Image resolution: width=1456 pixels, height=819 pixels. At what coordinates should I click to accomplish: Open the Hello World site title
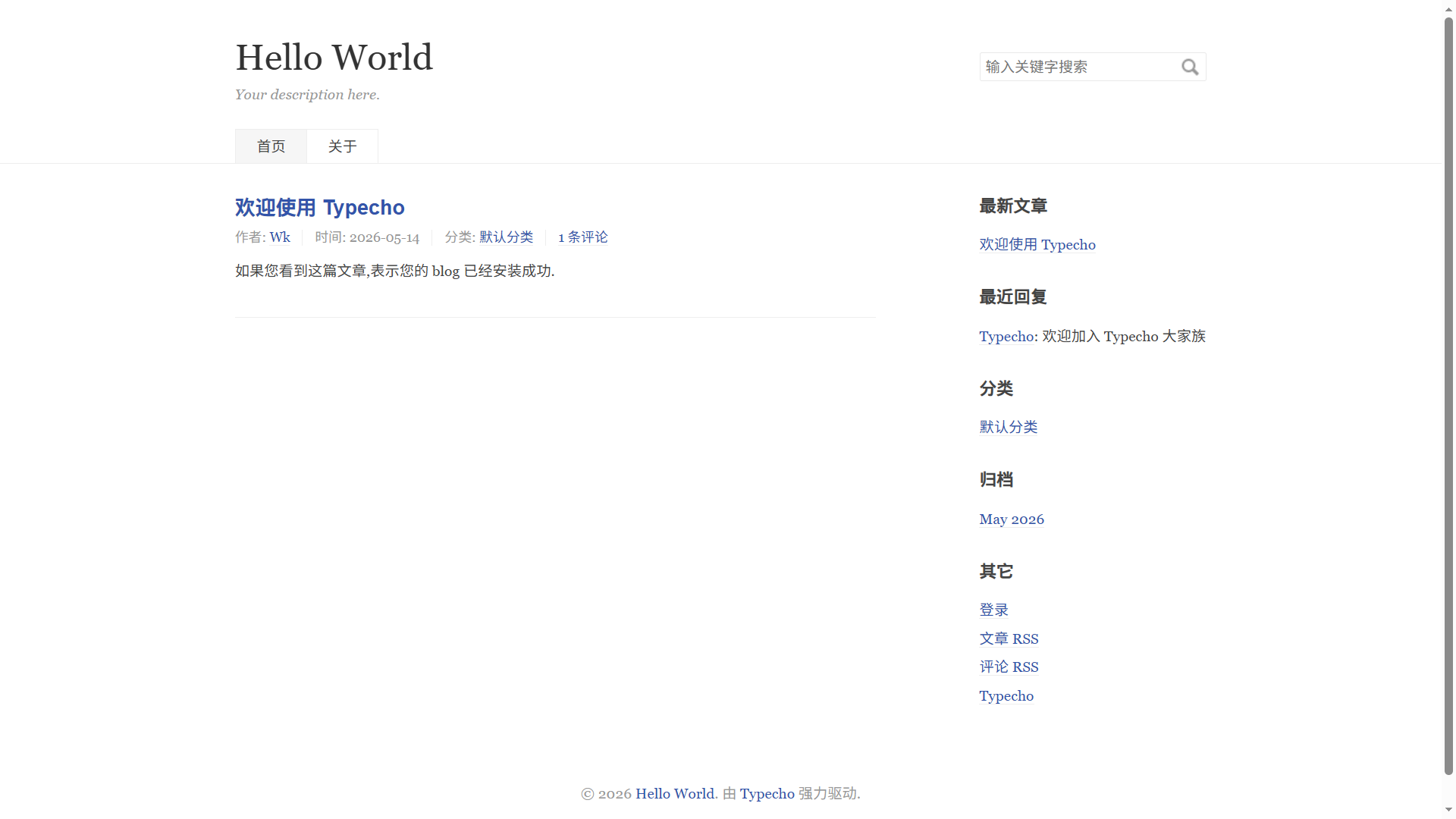coord(334,58)
